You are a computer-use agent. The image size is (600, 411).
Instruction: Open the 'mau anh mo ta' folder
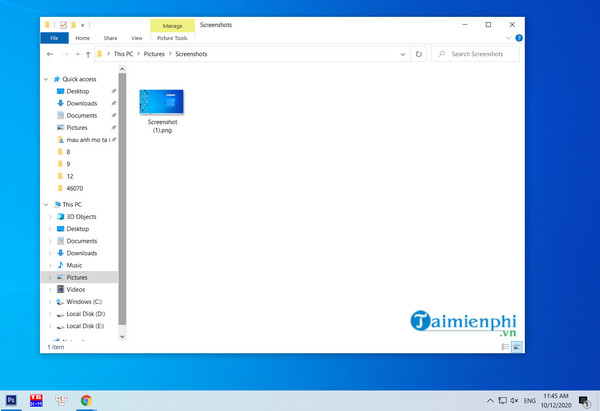click(x=86, y=140)
